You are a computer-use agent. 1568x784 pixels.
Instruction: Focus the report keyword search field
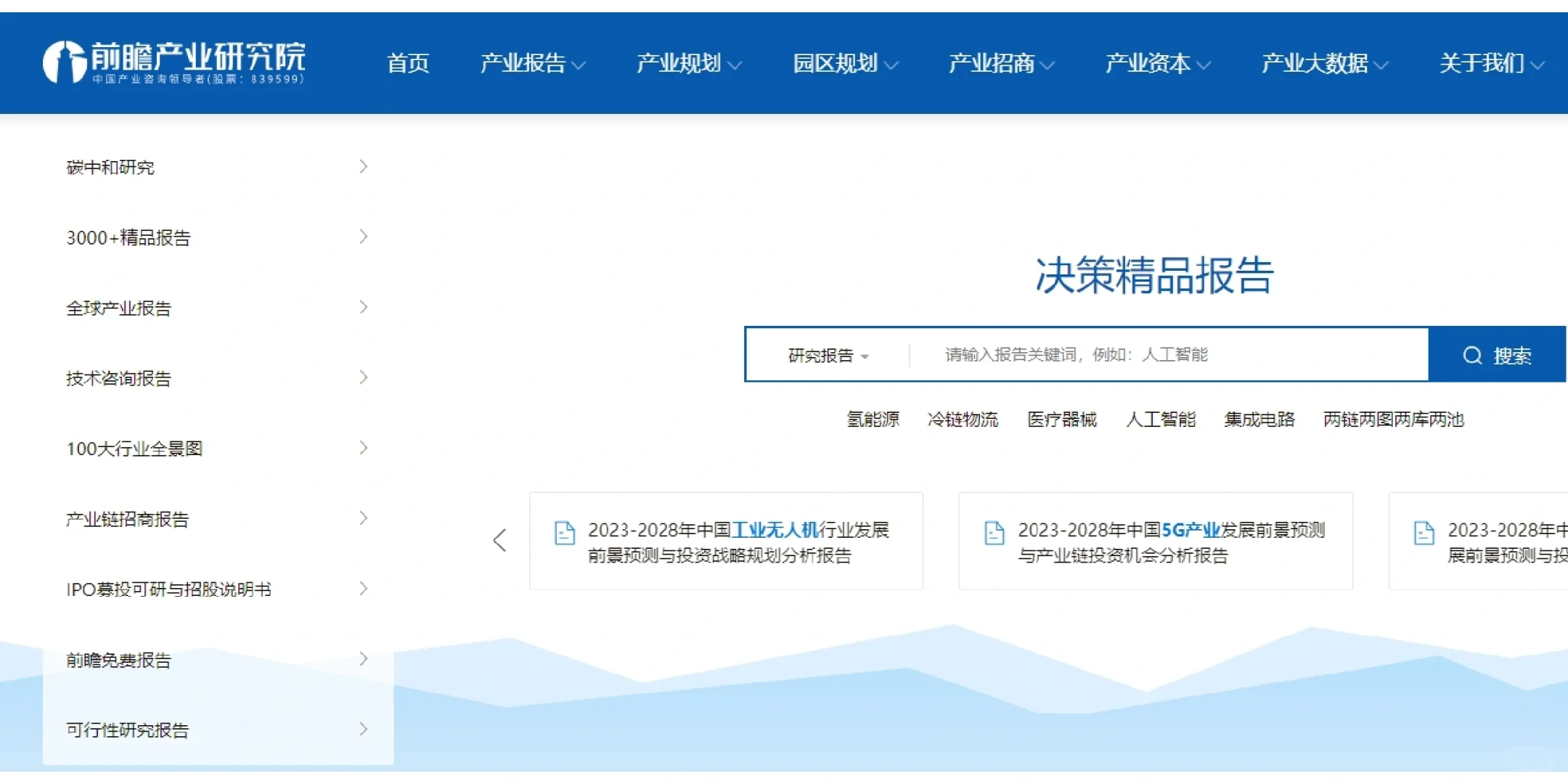click(1169, 355)
